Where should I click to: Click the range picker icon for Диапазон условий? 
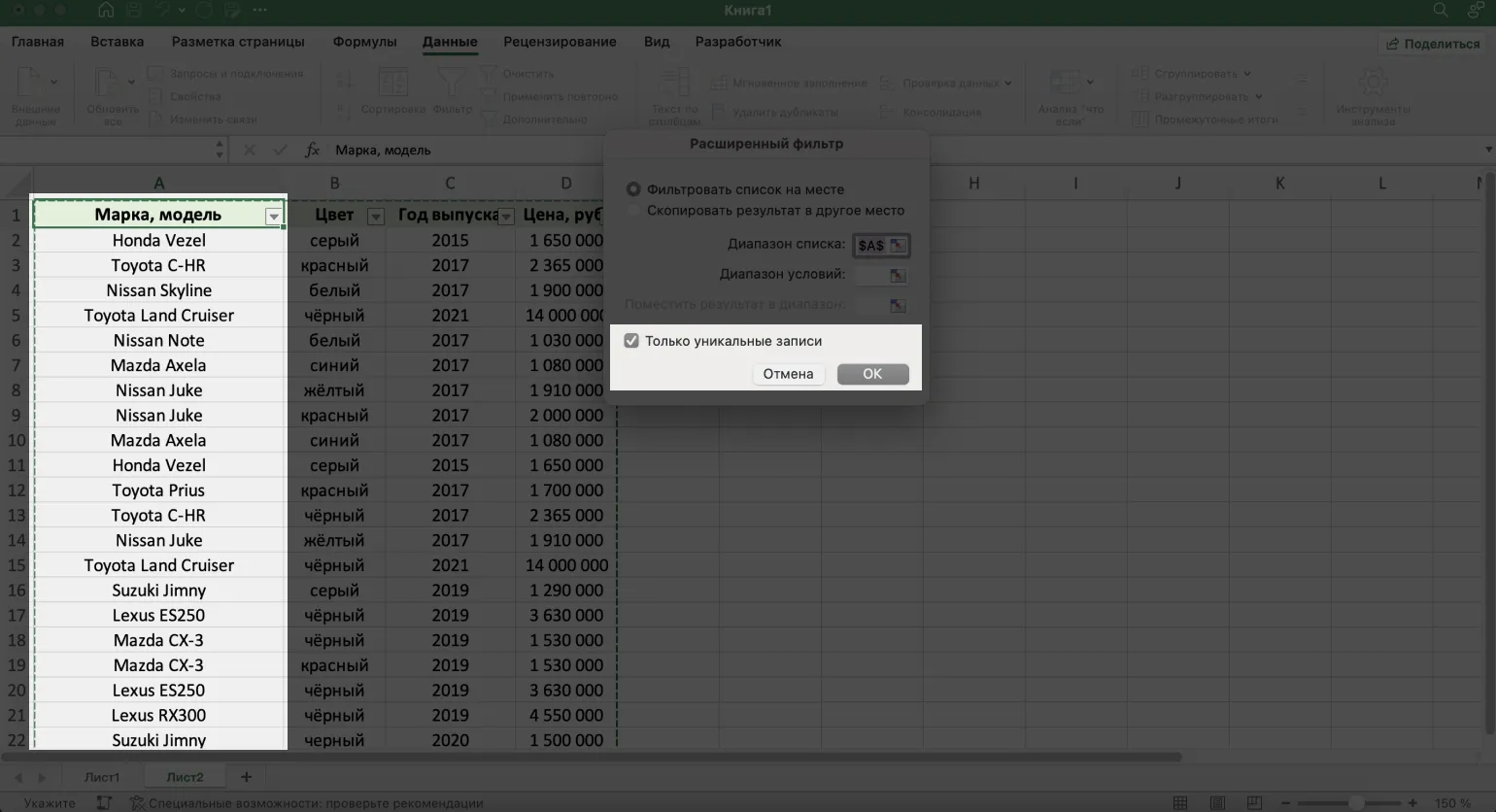click(898, 276)
